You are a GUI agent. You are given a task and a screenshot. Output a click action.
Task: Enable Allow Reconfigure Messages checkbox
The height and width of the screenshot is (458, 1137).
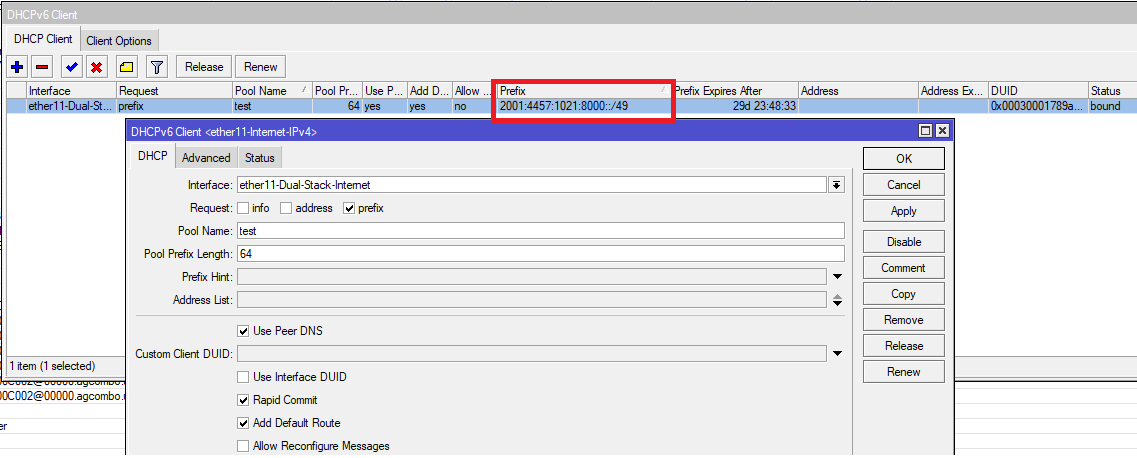coord(244,446)
